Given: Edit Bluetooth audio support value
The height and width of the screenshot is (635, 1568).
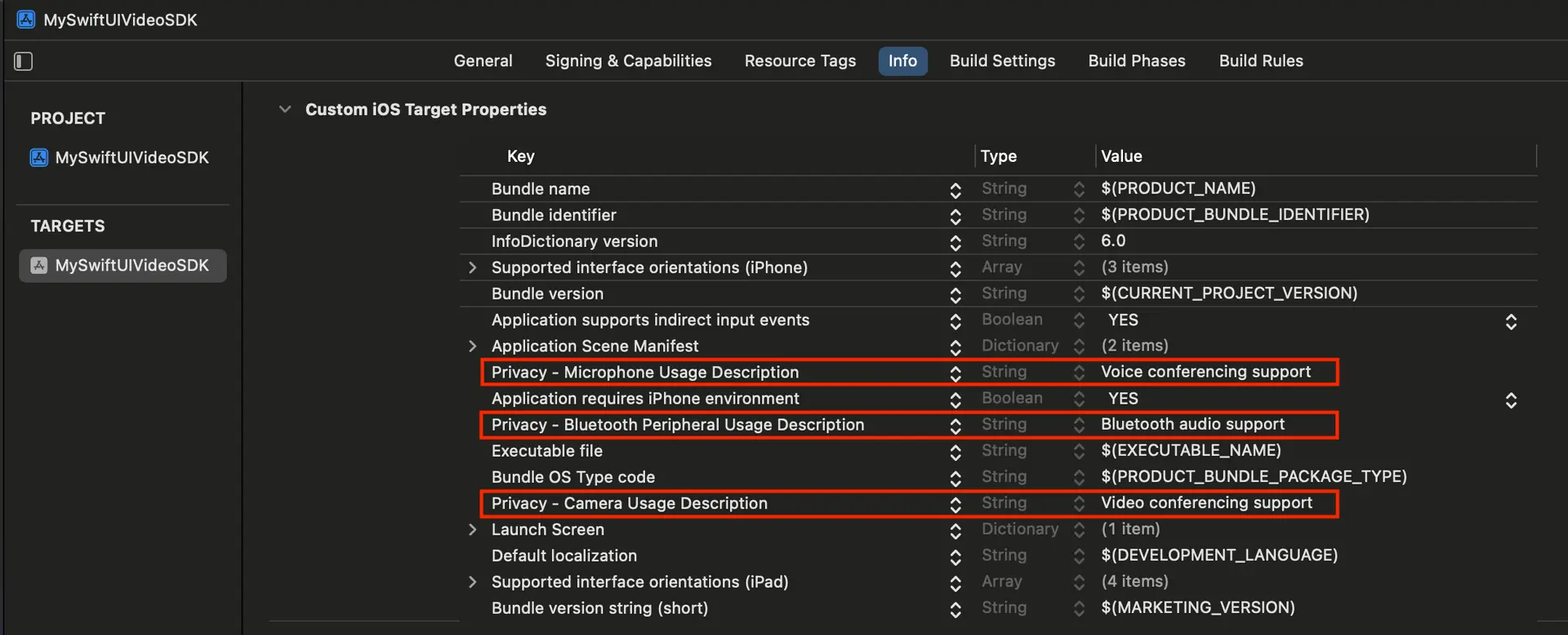Looking at the screenshot, I should tap(1192, 425).
